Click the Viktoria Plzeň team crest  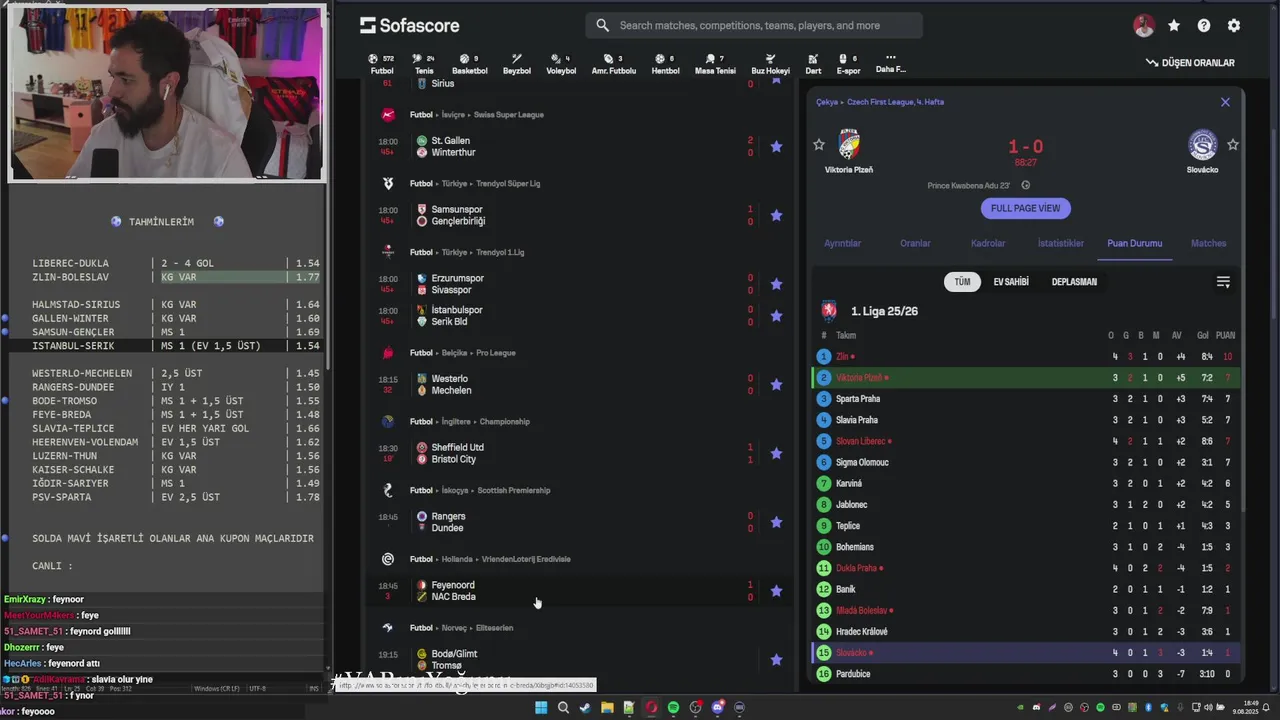849,145
